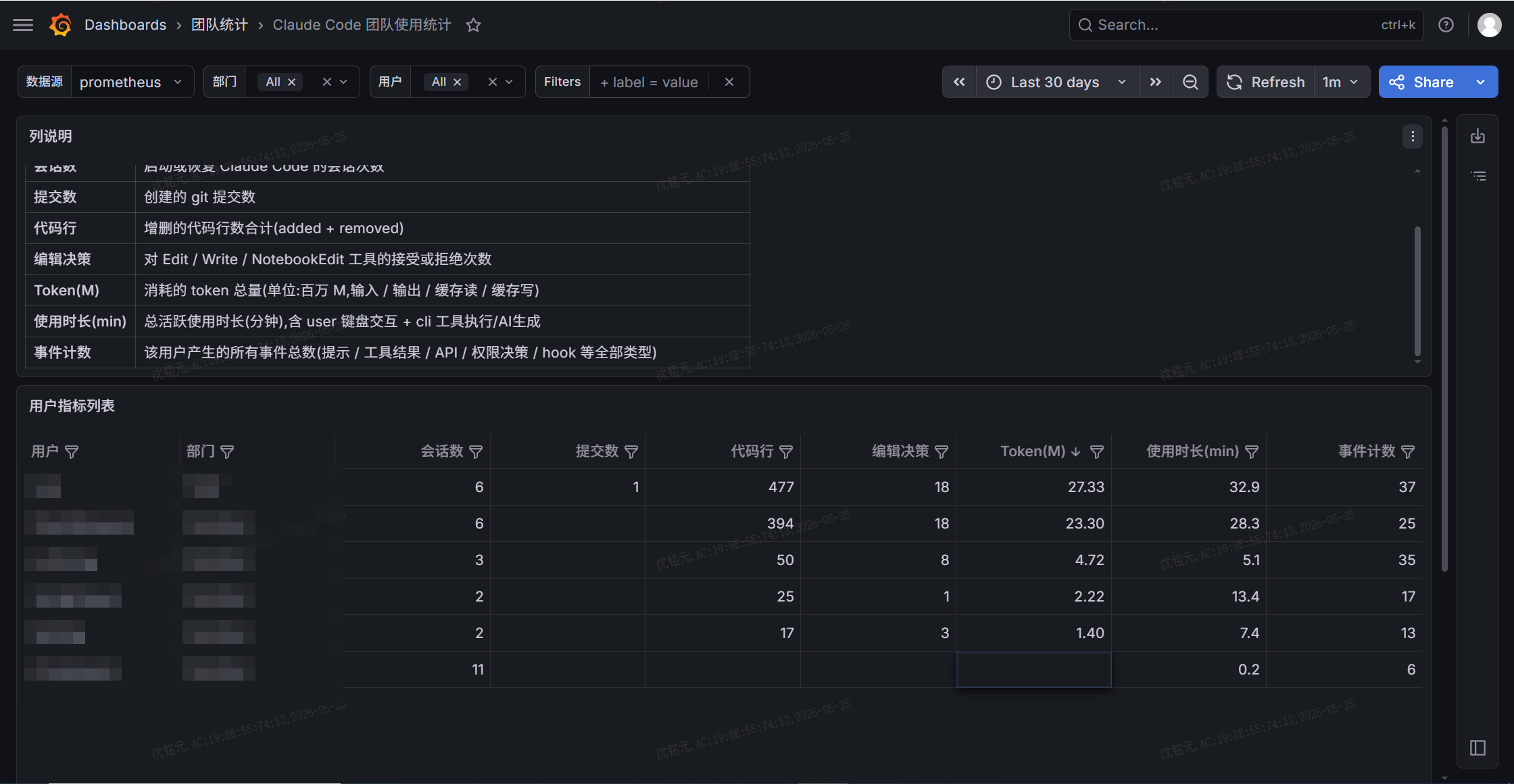Viewport: 1514px width, 784px height.
Task: Click the 列说明 panel inner scrollbar
Action: (x=1417, y=291)
